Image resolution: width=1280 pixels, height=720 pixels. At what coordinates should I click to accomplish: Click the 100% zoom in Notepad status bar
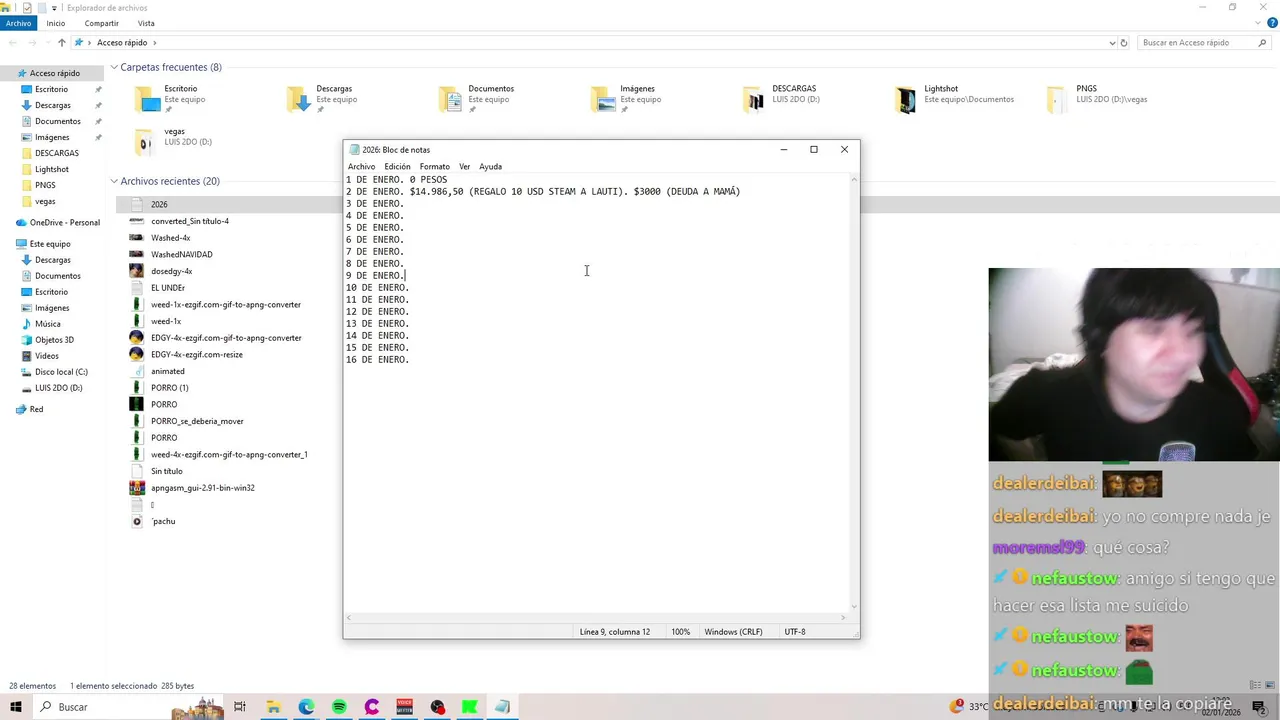(x=680, y=632)
